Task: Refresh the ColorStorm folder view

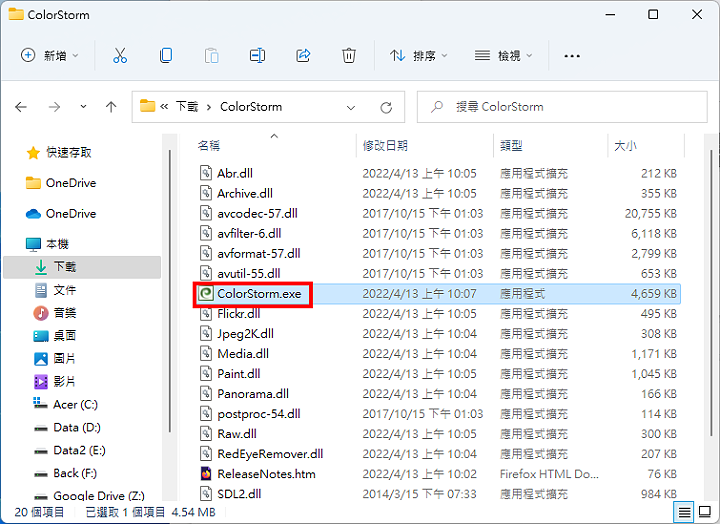Action: 386,107
